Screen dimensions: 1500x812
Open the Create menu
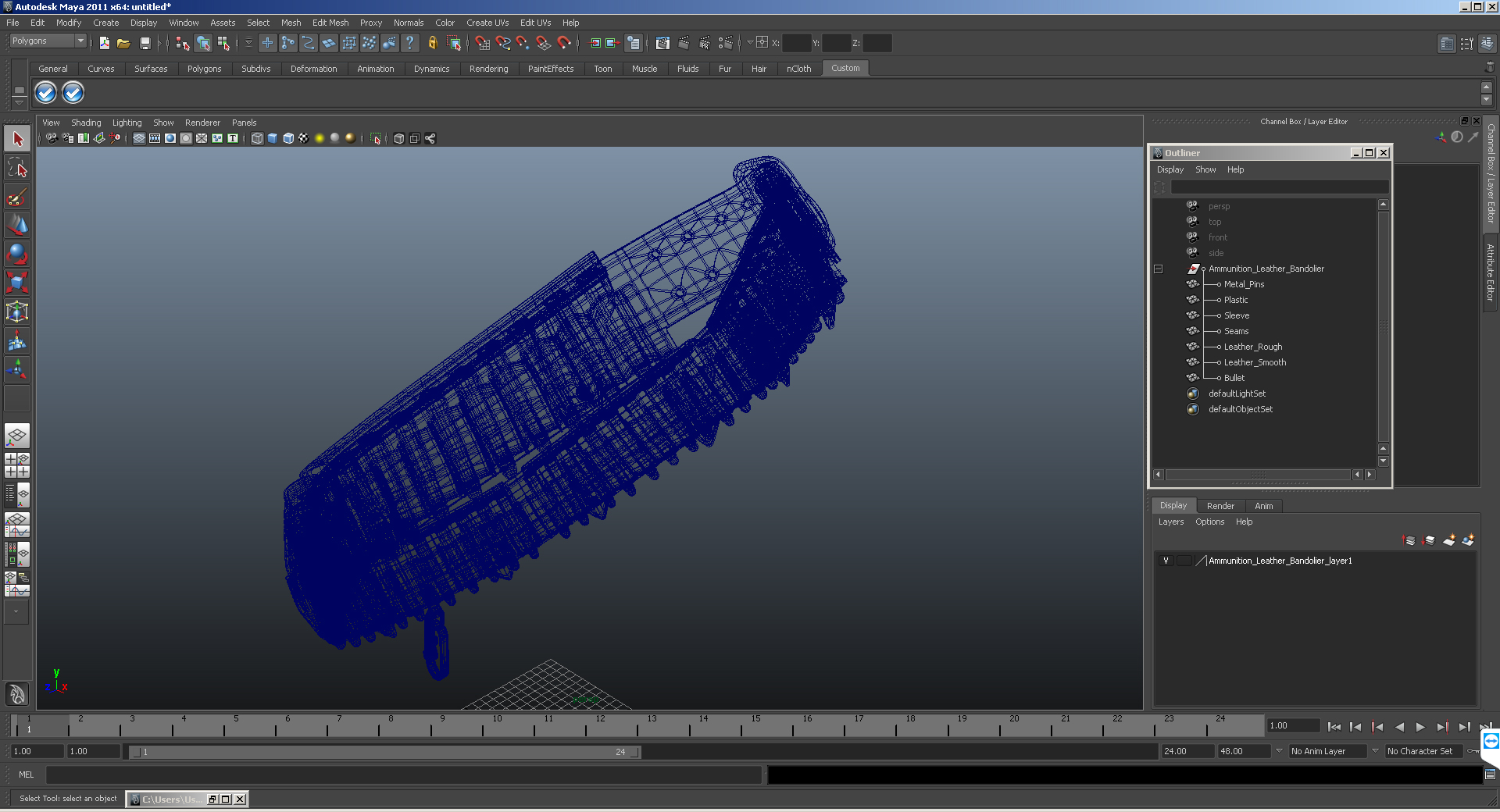106,23
